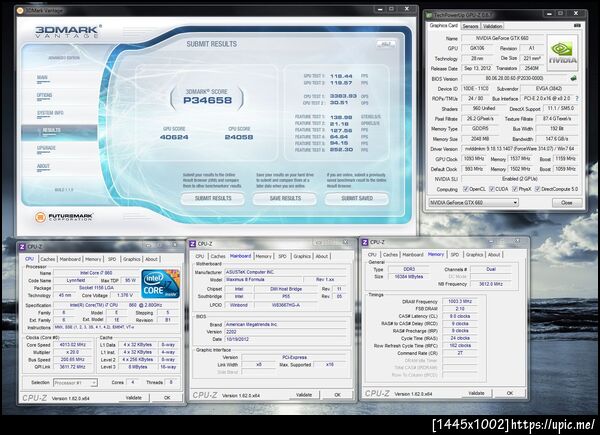Image resolution: width=600 pixels, height=435 pixels.
Task: Click the SUBMIT SAVED button
Action: (x=357, y=199)
